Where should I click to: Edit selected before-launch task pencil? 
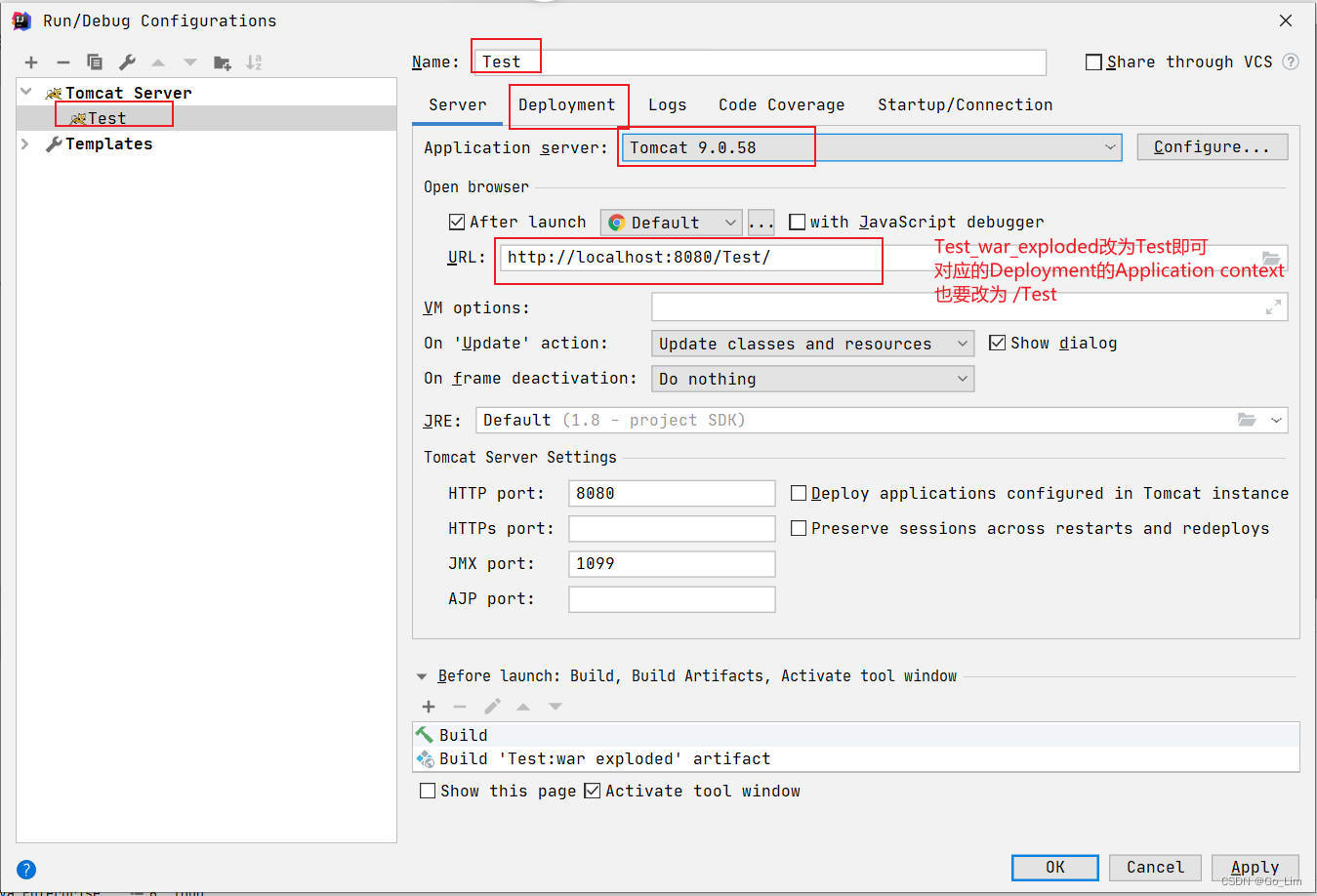492,706
